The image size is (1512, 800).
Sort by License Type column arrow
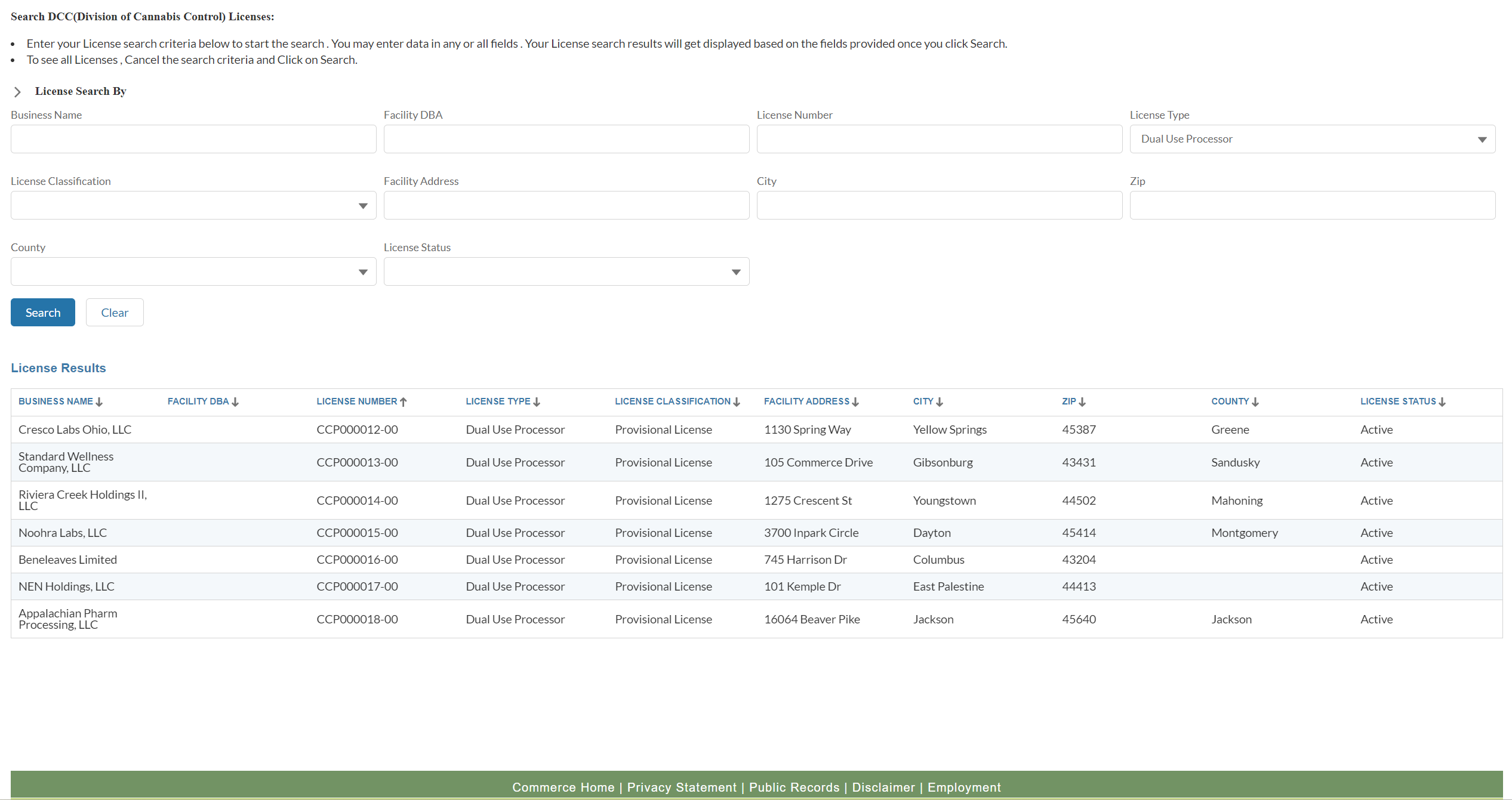537,402
